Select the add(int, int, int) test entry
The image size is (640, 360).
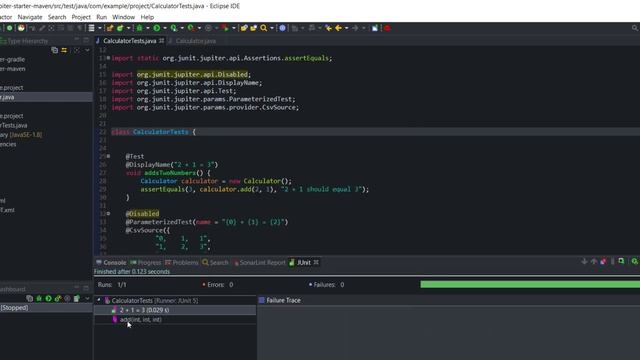(x=140, y=320)
